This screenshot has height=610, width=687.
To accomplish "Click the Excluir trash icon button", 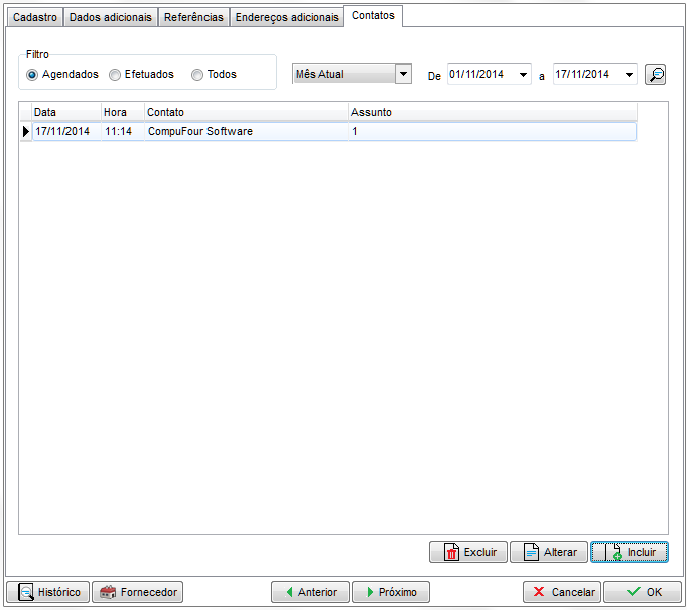I will tap(468, 552).
